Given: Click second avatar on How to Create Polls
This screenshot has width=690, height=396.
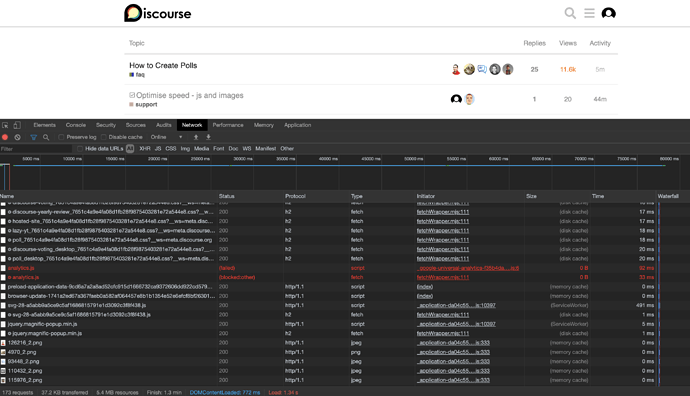Looking at the screenshot, I should (x=469, y=70).
